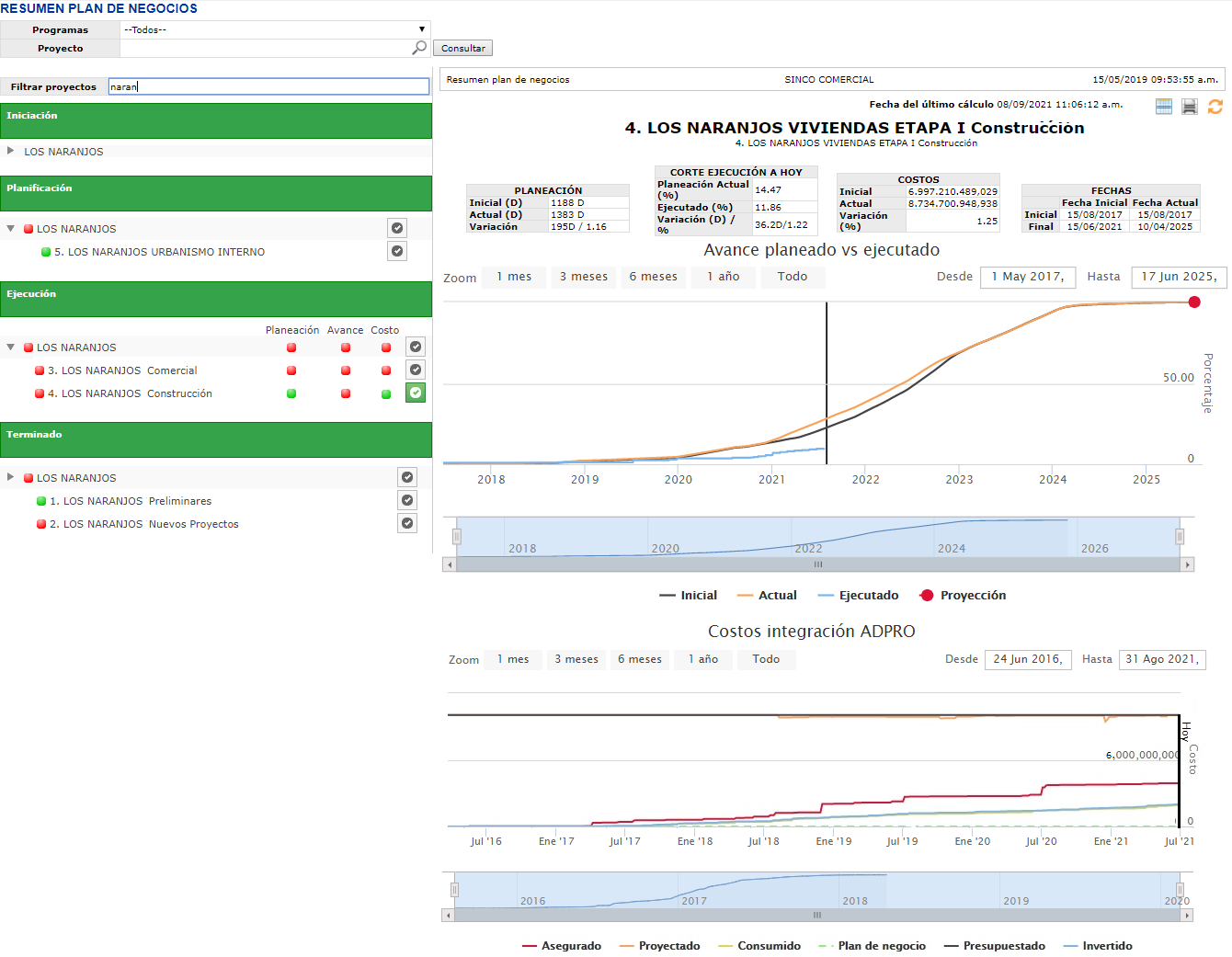Toggle Inicial series in chart legend
The image size is (1232, 957).
[x=688, y=596]
